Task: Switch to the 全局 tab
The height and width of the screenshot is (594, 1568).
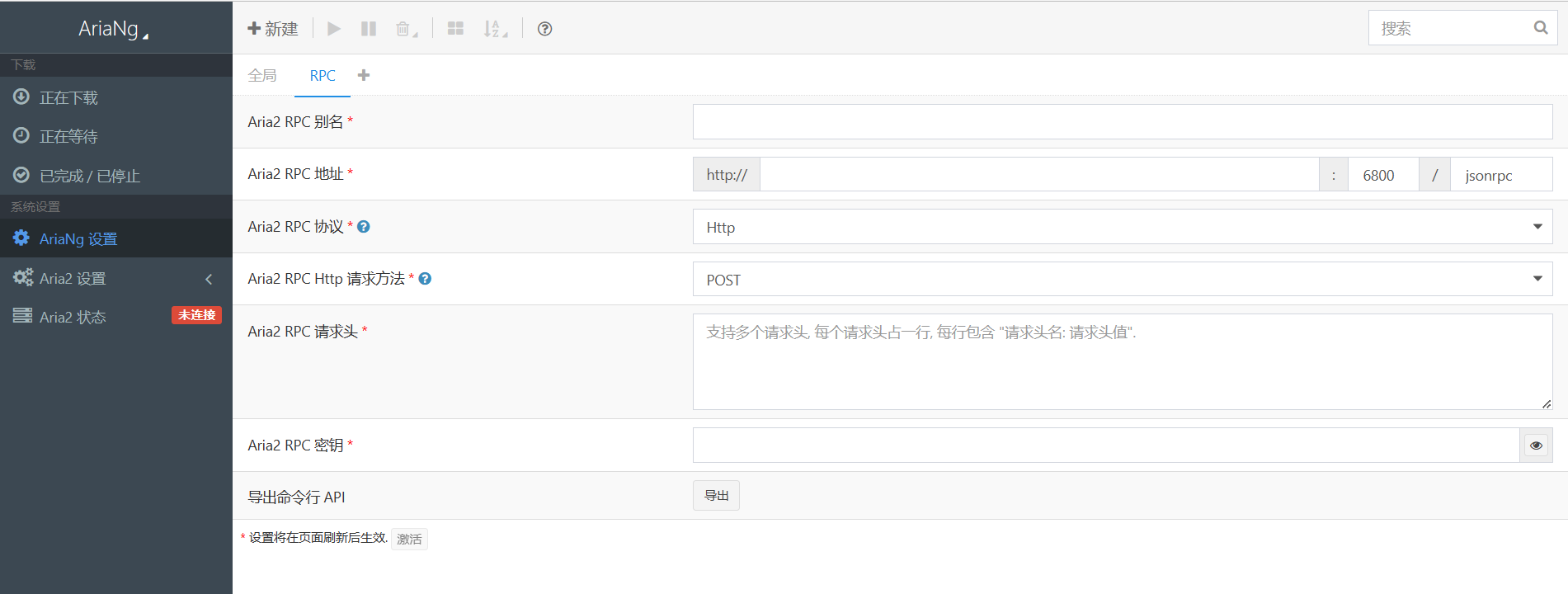Action: click(x=262, y=76)
